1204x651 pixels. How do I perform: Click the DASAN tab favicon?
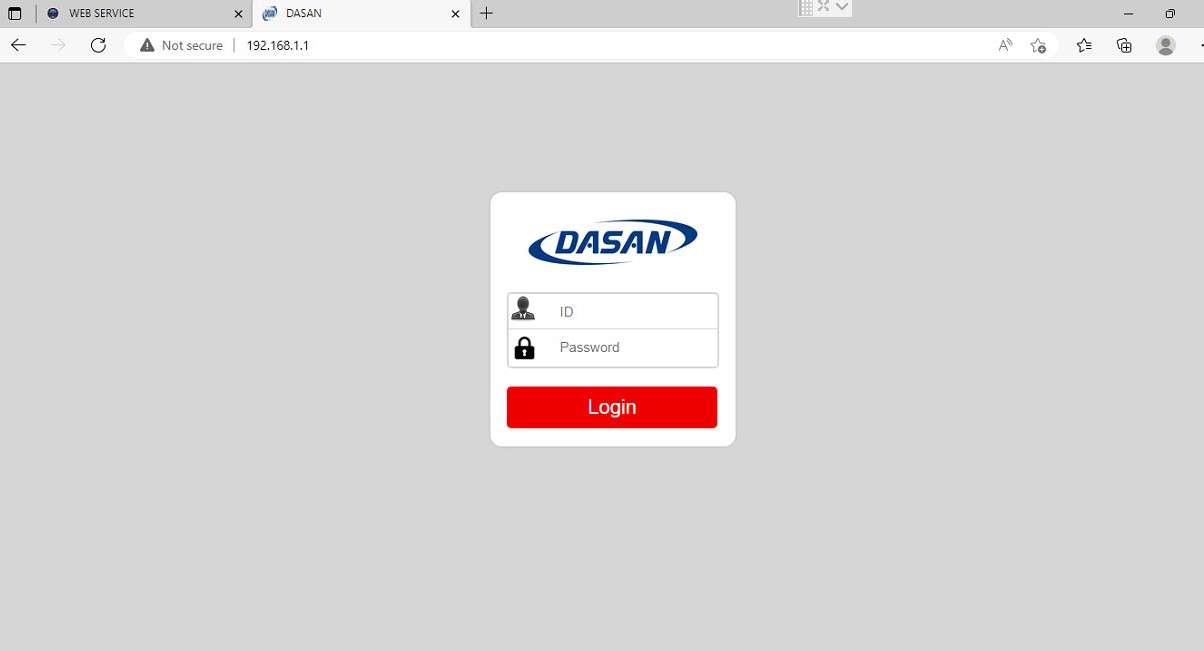[x=269, y=14]
